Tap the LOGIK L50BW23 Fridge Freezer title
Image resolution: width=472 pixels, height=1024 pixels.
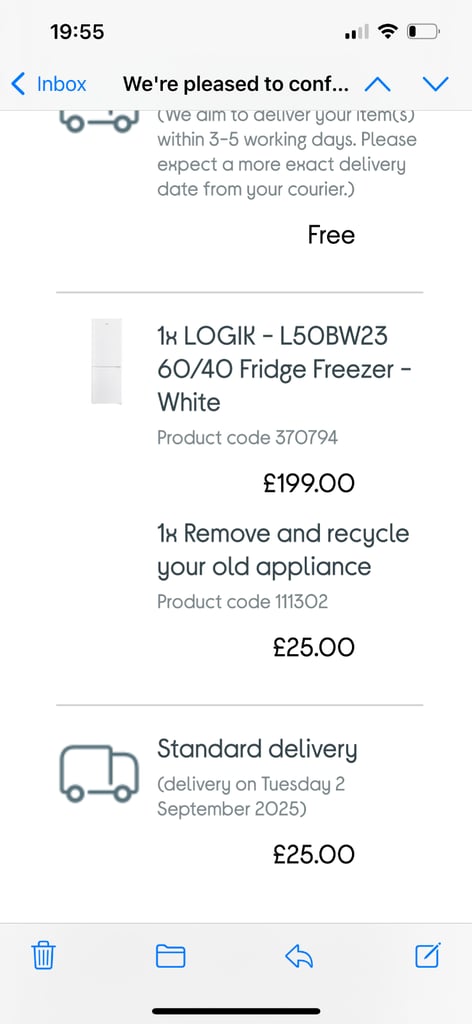point(285,369)
